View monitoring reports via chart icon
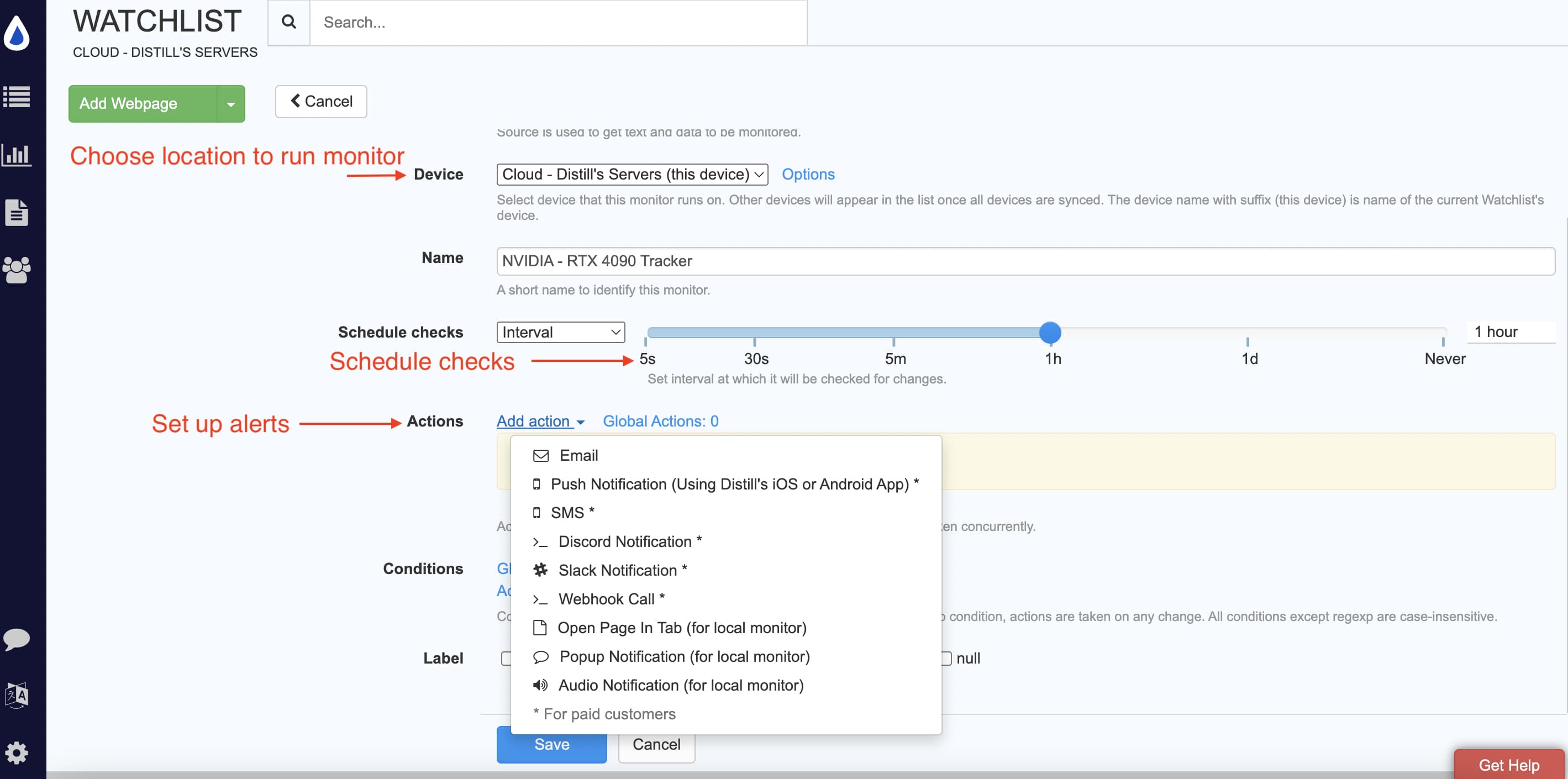The height and width of the screenshot is (779, 1568). click(x=17, y=155)
